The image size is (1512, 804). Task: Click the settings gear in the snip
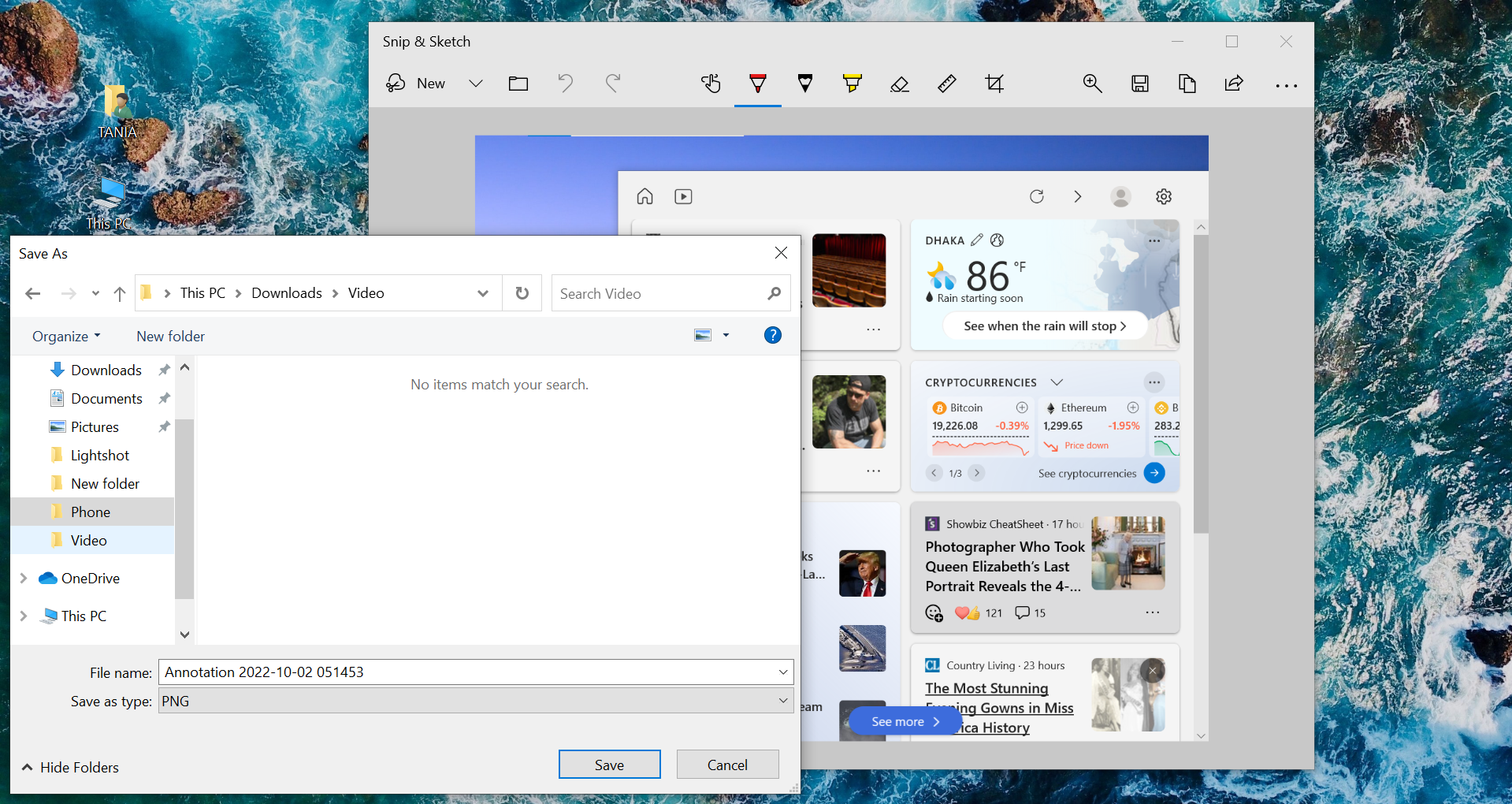1164,196
